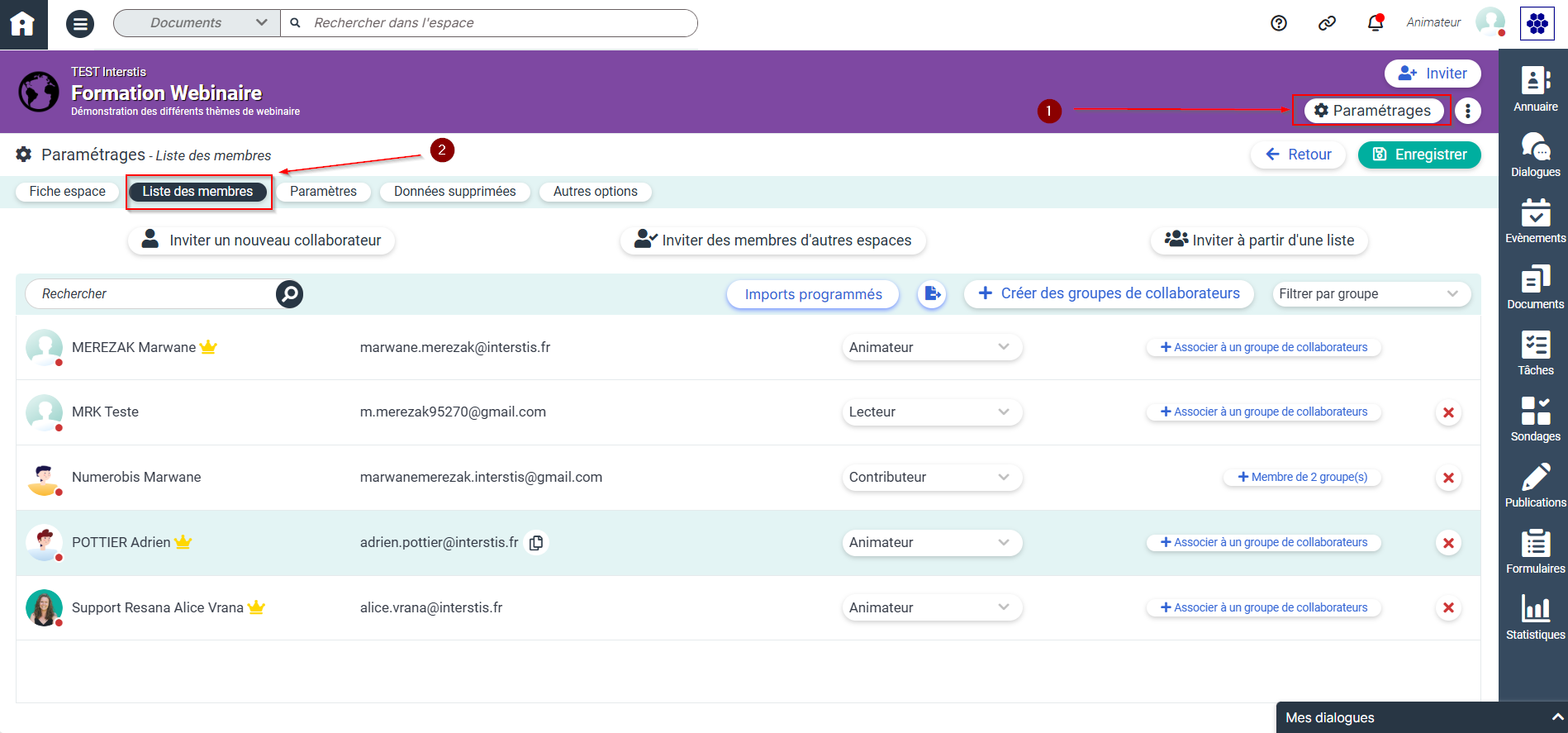Open the help question mark icon
This screenshot has height=733, width=1568.
click(x=1278, y=23)
